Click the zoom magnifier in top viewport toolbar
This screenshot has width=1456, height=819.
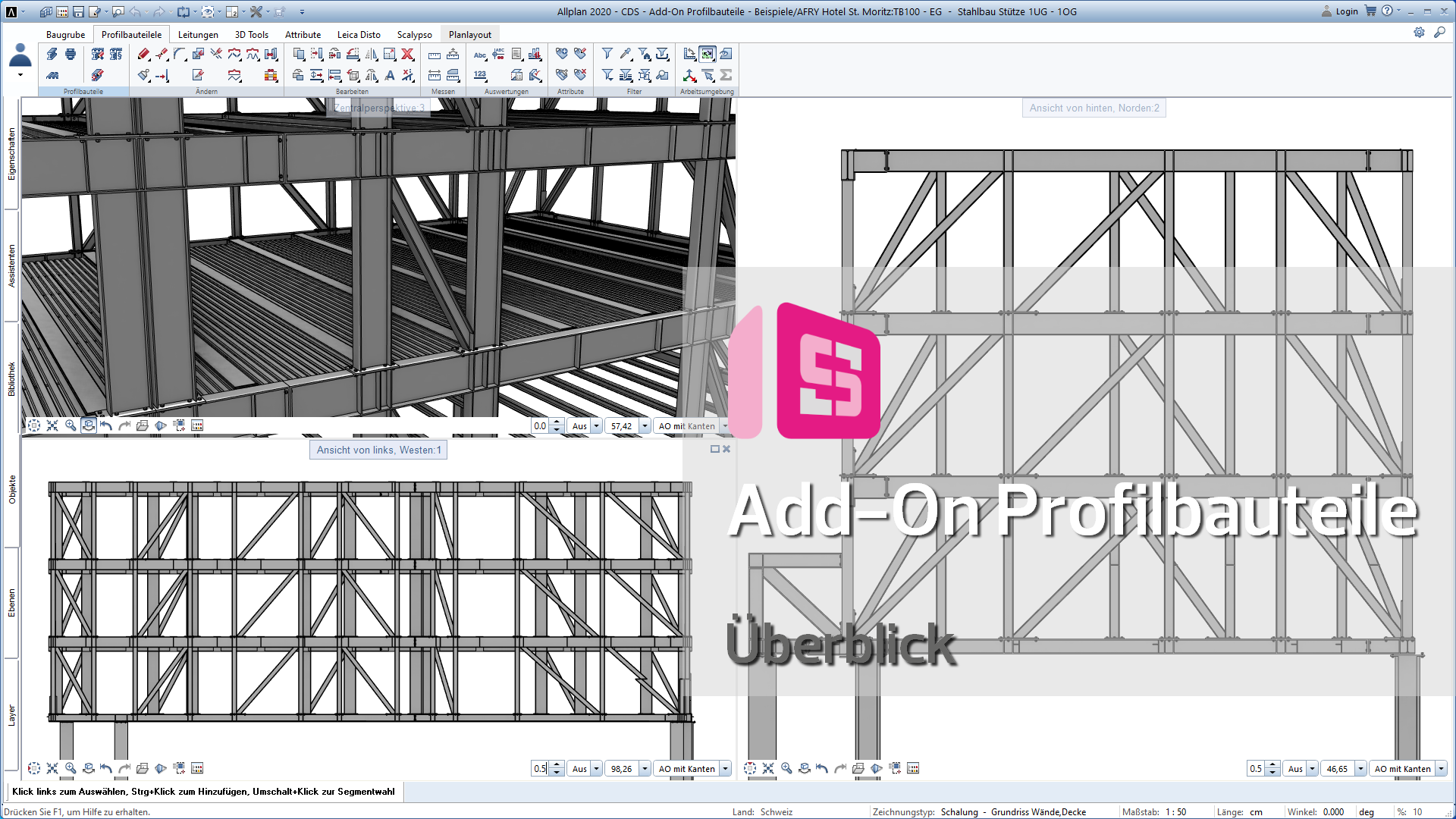click(71, 425)
